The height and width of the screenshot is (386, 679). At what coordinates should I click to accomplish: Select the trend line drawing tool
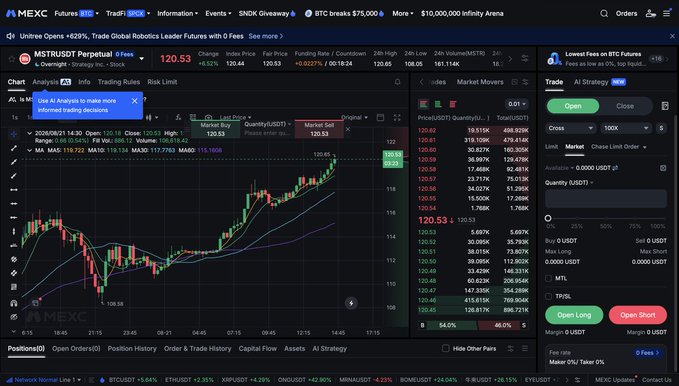pos(14,148)
